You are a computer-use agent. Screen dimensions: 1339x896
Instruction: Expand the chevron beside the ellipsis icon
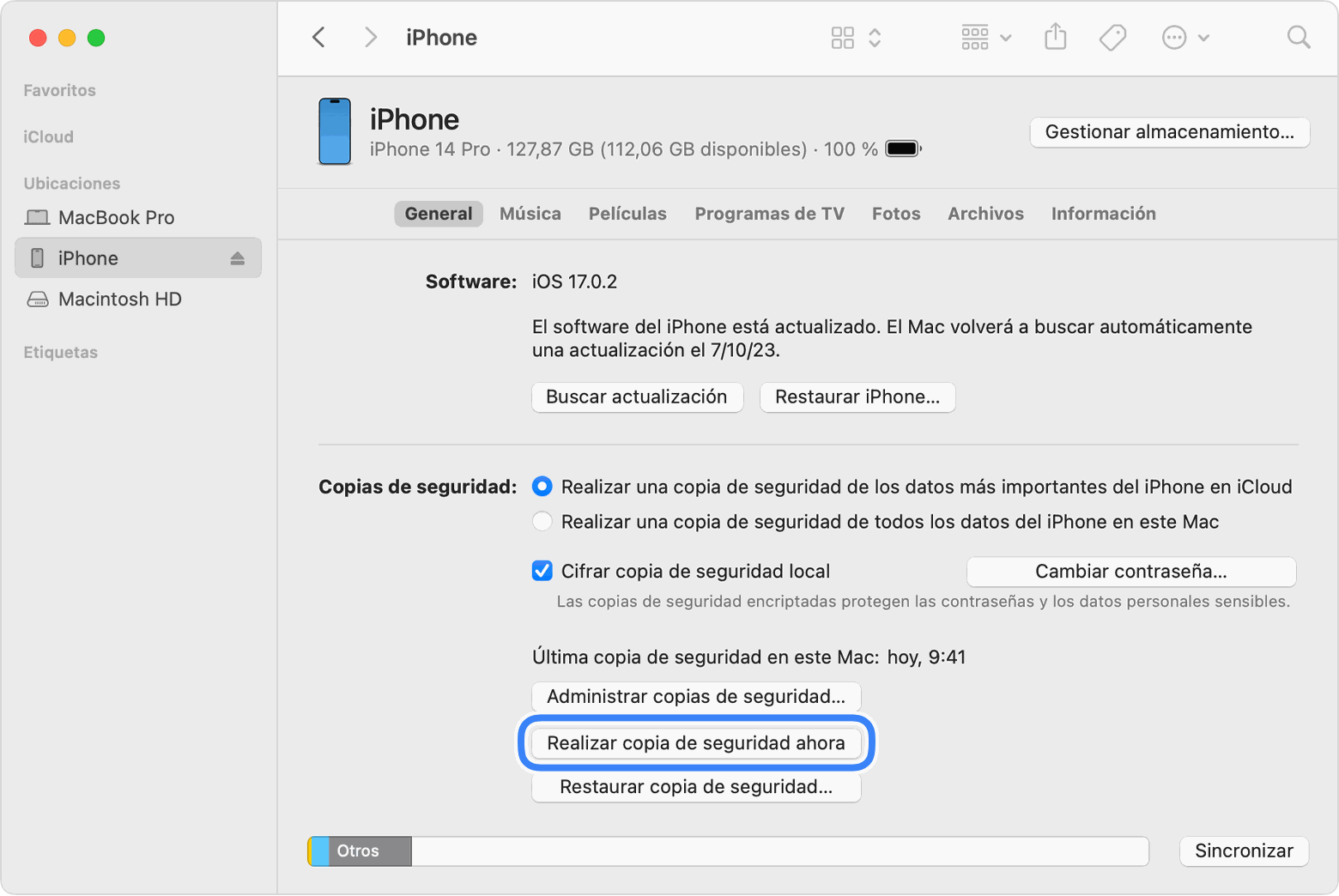coord(1203,38)
